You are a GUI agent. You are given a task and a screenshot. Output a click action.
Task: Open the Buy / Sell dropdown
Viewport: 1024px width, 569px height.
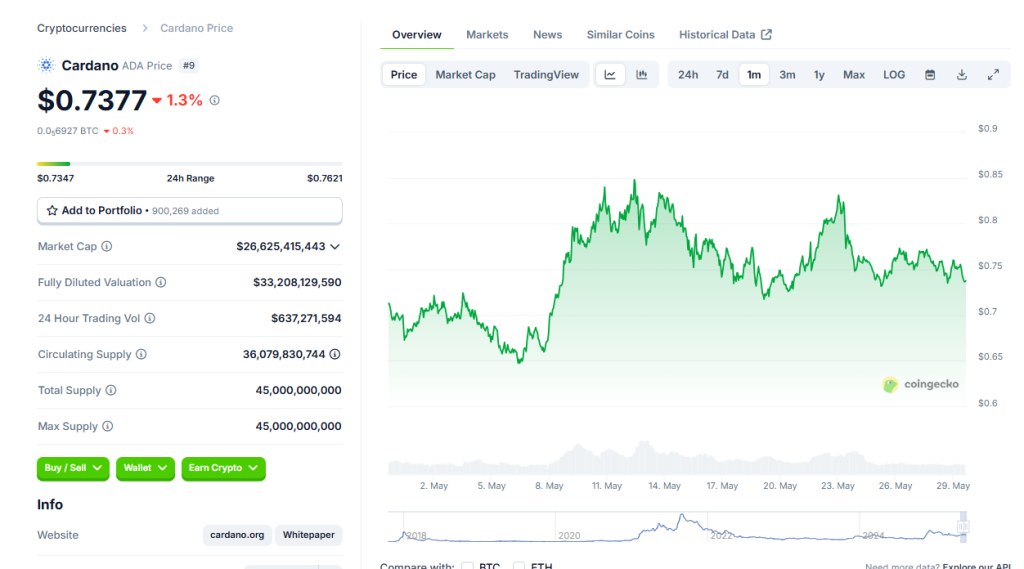[x=73, y=468]
